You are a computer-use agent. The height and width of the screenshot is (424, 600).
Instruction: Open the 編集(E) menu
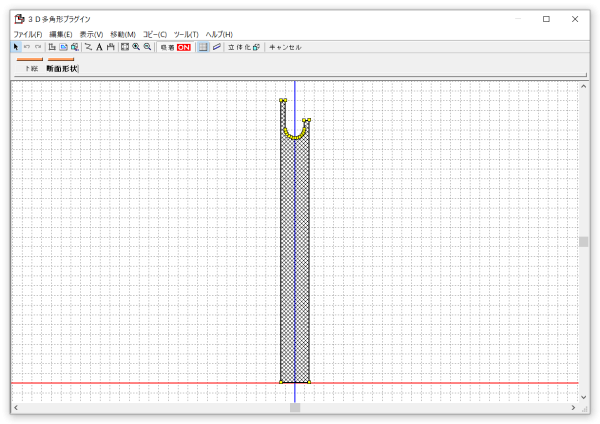[61, 34]
